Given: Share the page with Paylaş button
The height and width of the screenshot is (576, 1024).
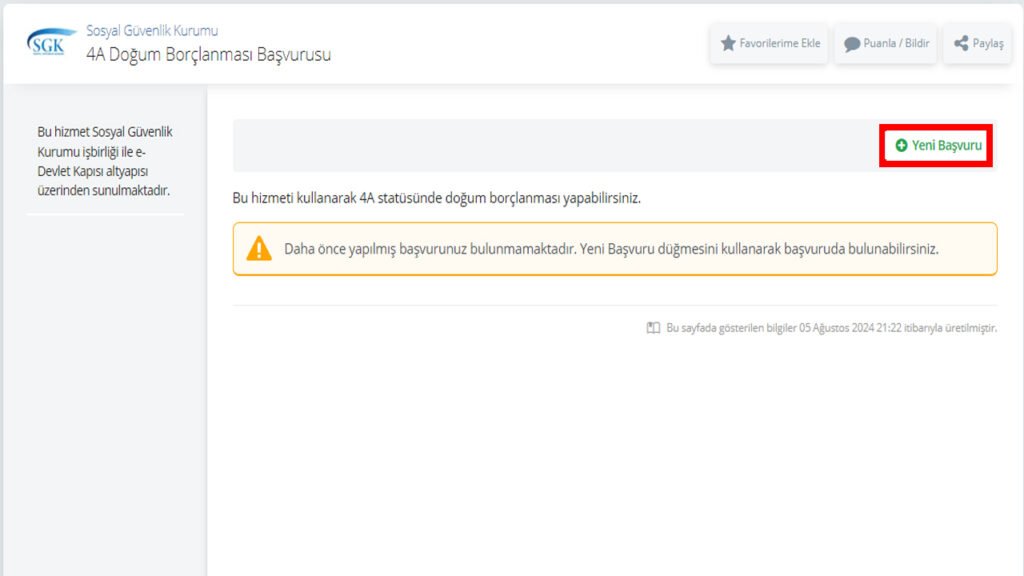Looking at the screenshot, I should [978, 44].
